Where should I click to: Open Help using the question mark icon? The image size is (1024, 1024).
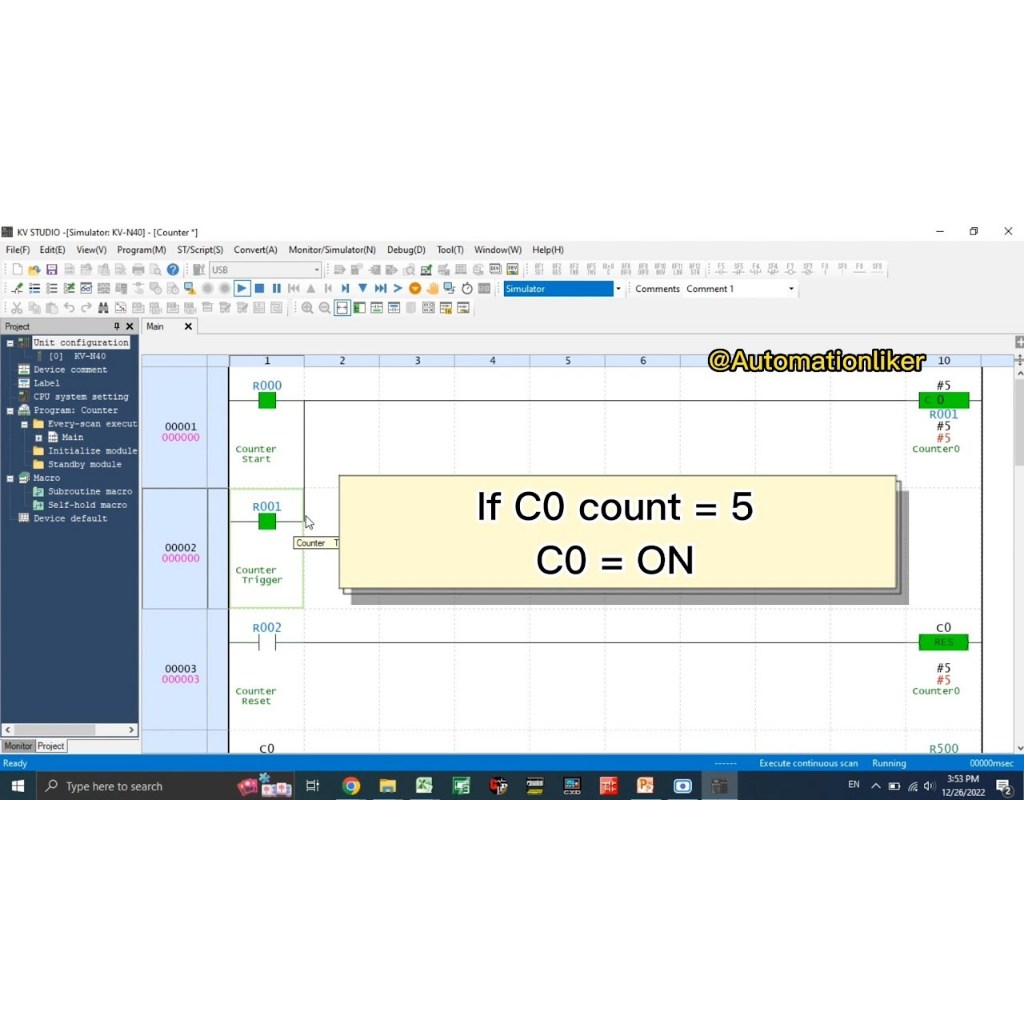(x=172, y=270)
